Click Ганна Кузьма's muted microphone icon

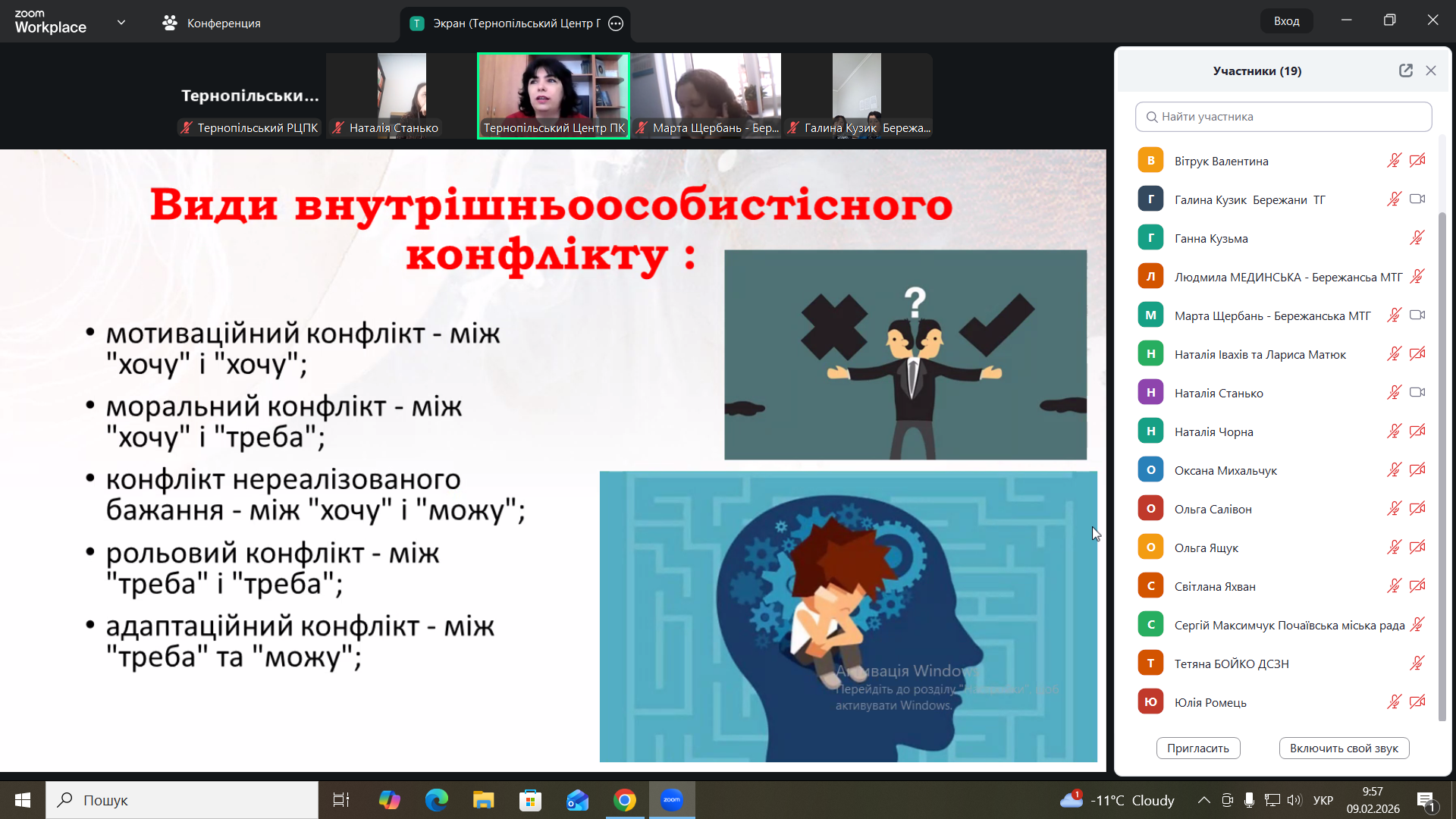[1417, 238]
